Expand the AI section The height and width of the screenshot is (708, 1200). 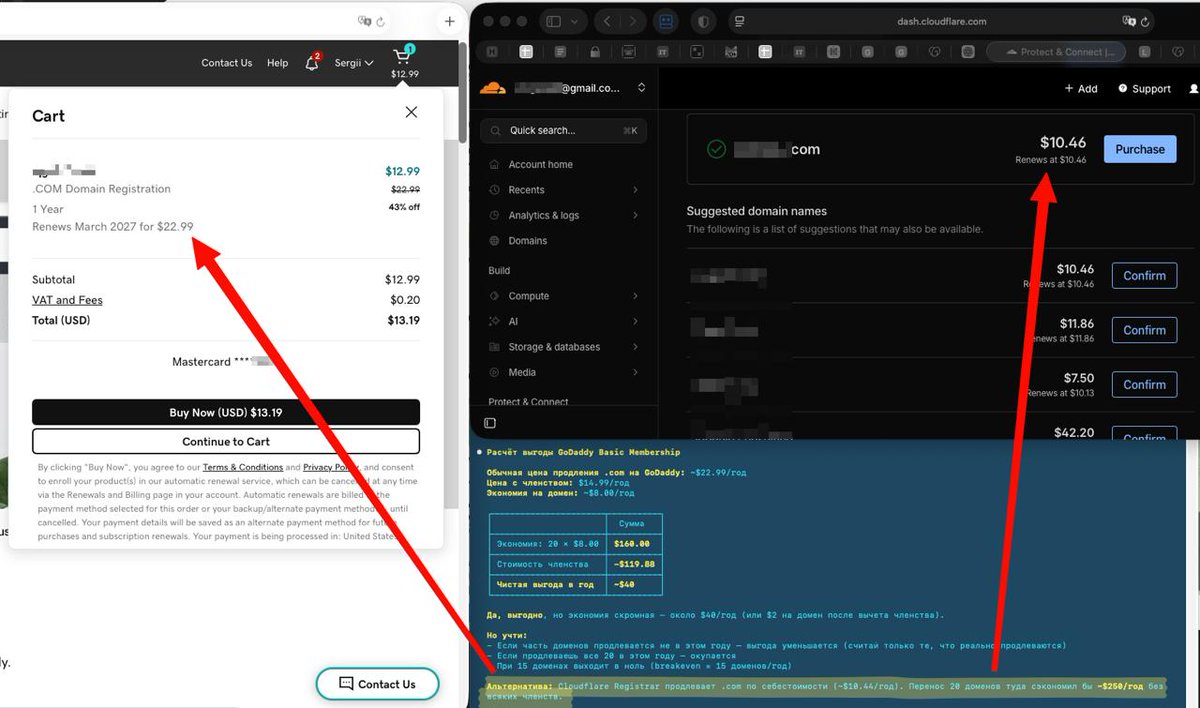pos(561,321)
